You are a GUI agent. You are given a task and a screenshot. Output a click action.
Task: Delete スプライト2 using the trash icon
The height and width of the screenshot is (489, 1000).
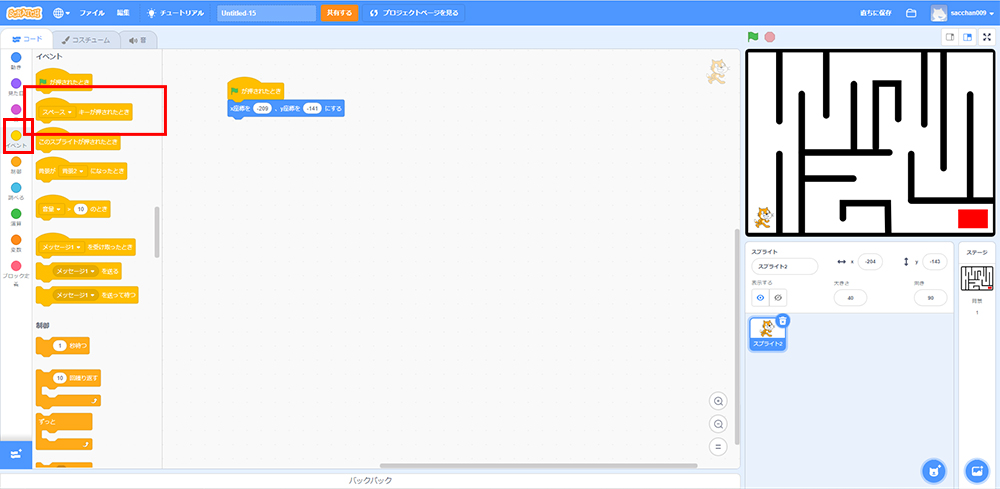(783, 321)
